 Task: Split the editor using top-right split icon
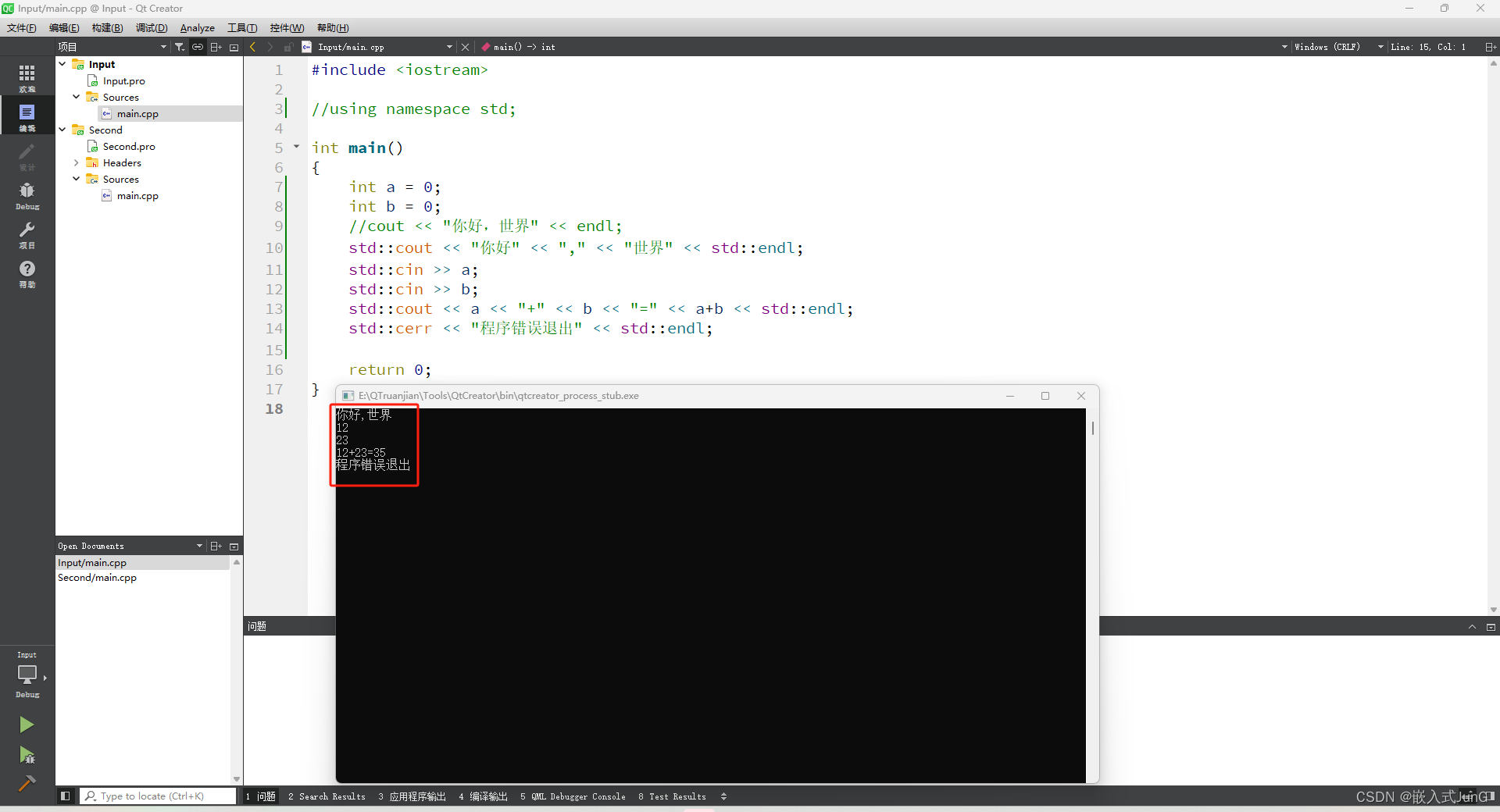point(1490,47)
